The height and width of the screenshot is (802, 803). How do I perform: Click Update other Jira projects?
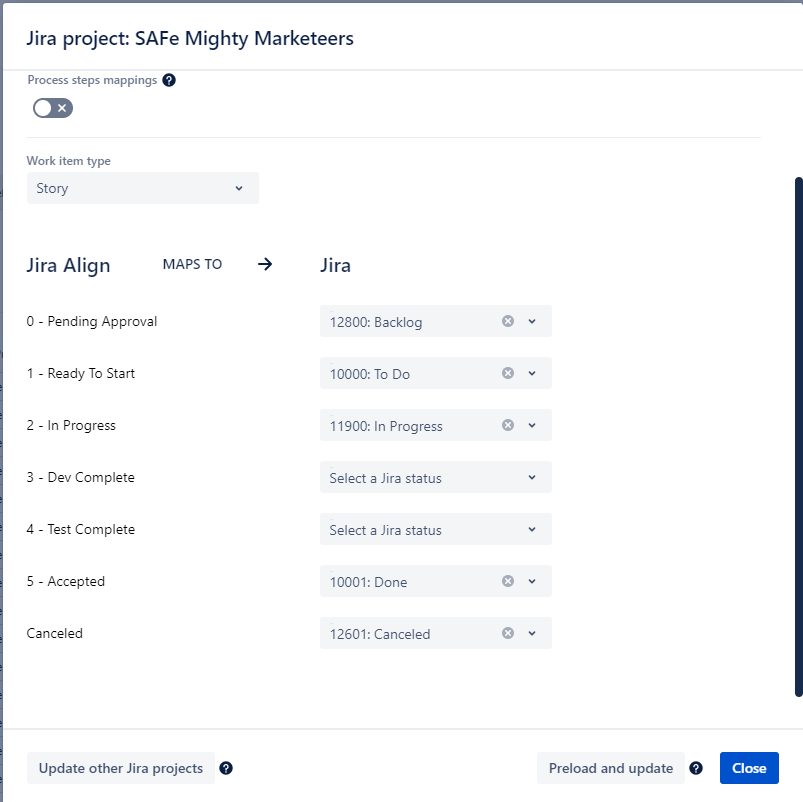(120, 768)
